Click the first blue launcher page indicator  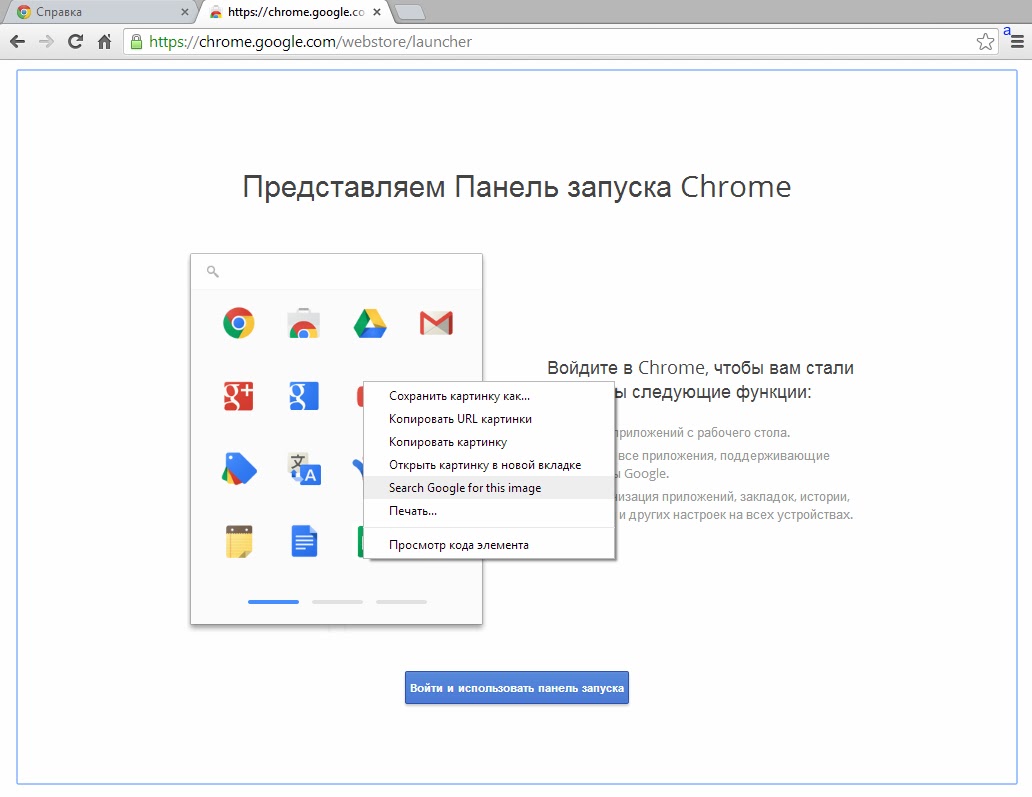point(273,602)
